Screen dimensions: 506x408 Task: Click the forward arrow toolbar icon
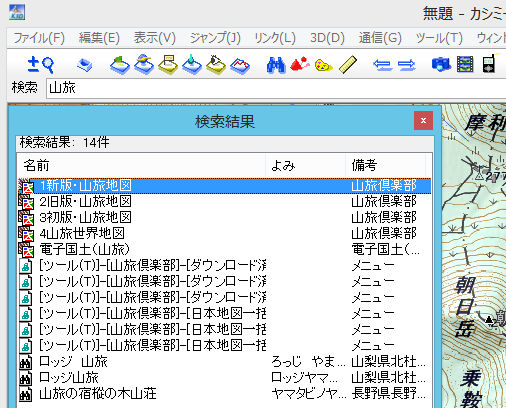(406, 65)
